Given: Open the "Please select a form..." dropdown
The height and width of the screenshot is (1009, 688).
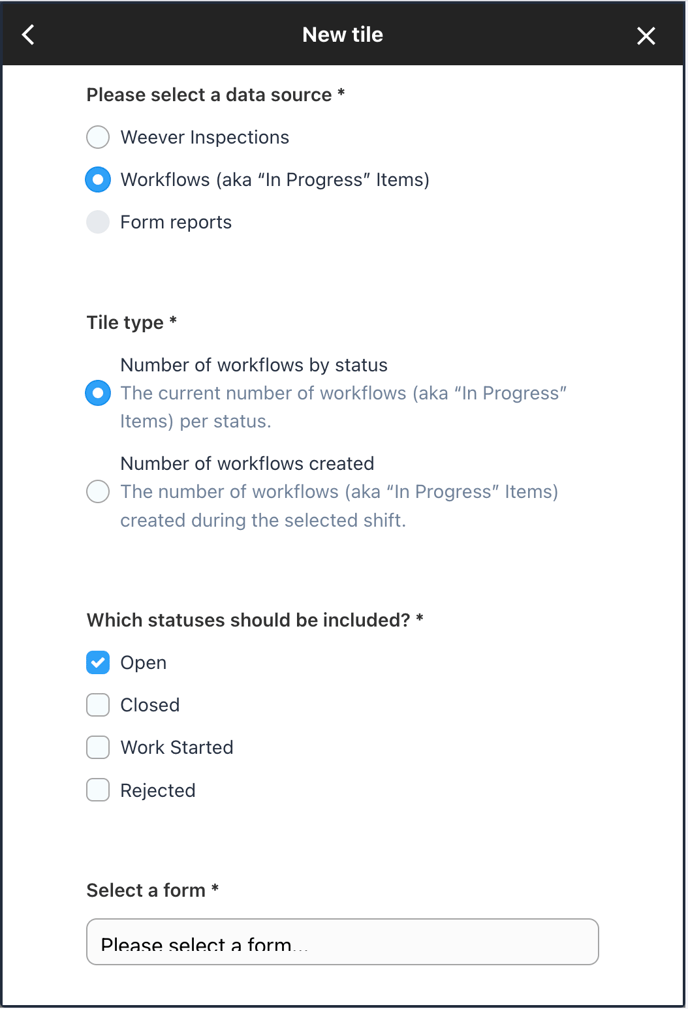Looking at the screenshot, I should (x=342, y=941).
